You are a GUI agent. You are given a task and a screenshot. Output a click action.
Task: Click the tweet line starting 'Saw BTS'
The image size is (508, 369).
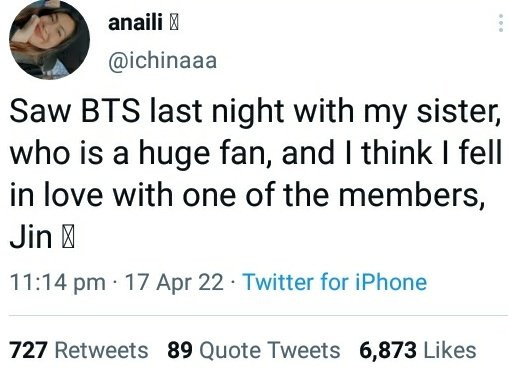[x=255, y=112]
